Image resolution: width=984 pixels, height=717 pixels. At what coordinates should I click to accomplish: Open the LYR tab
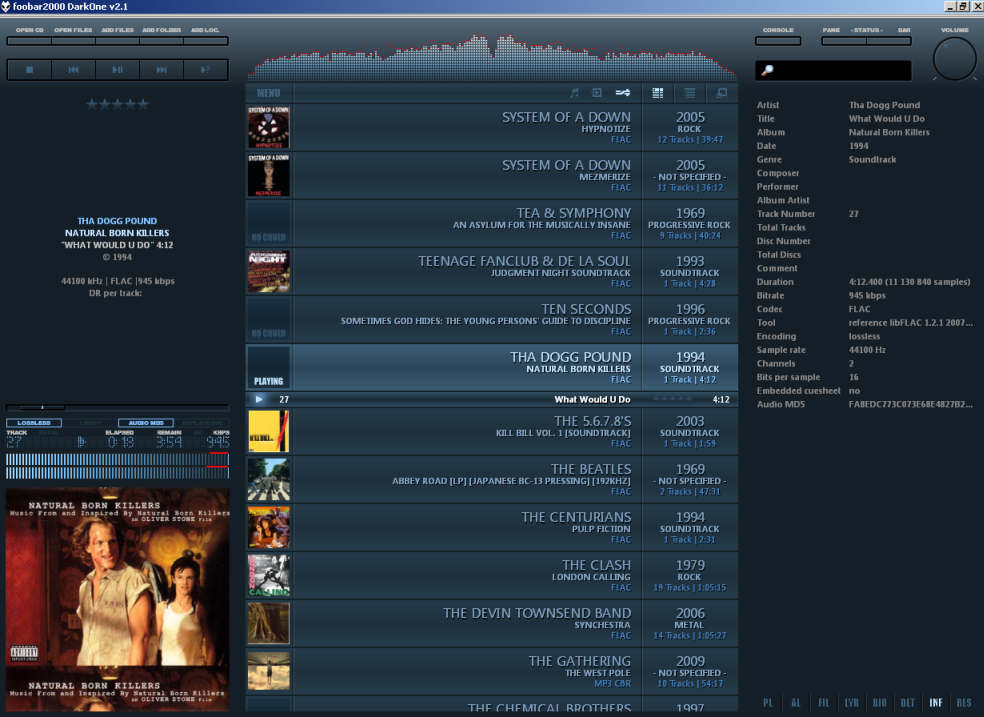[852, 703]
